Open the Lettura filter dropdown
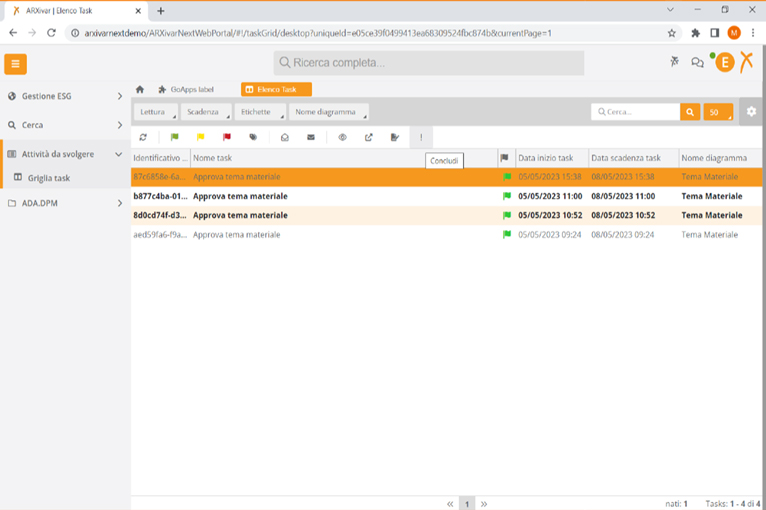Screen dimensions: 766x510 tap(155, 112)
